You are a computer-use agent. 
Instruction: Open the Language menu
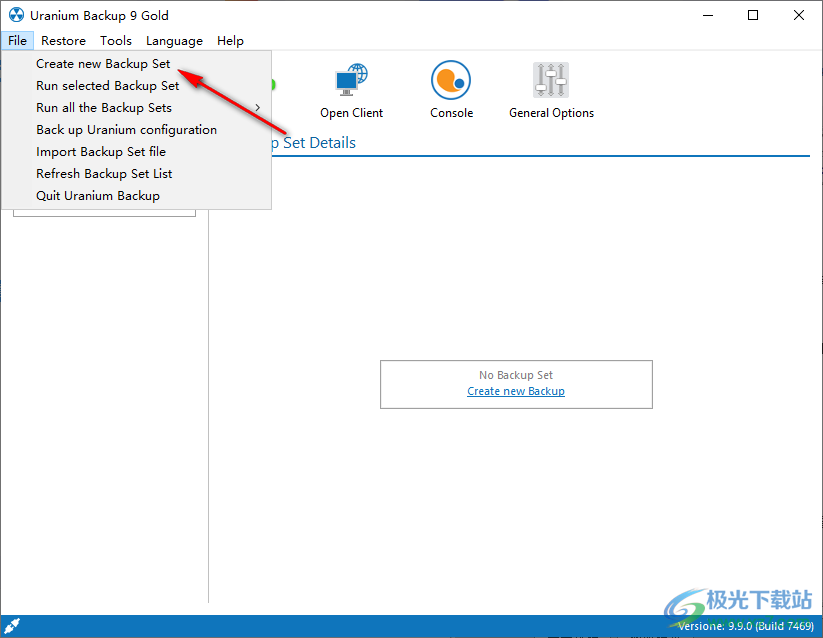click(x=174, y=40)
